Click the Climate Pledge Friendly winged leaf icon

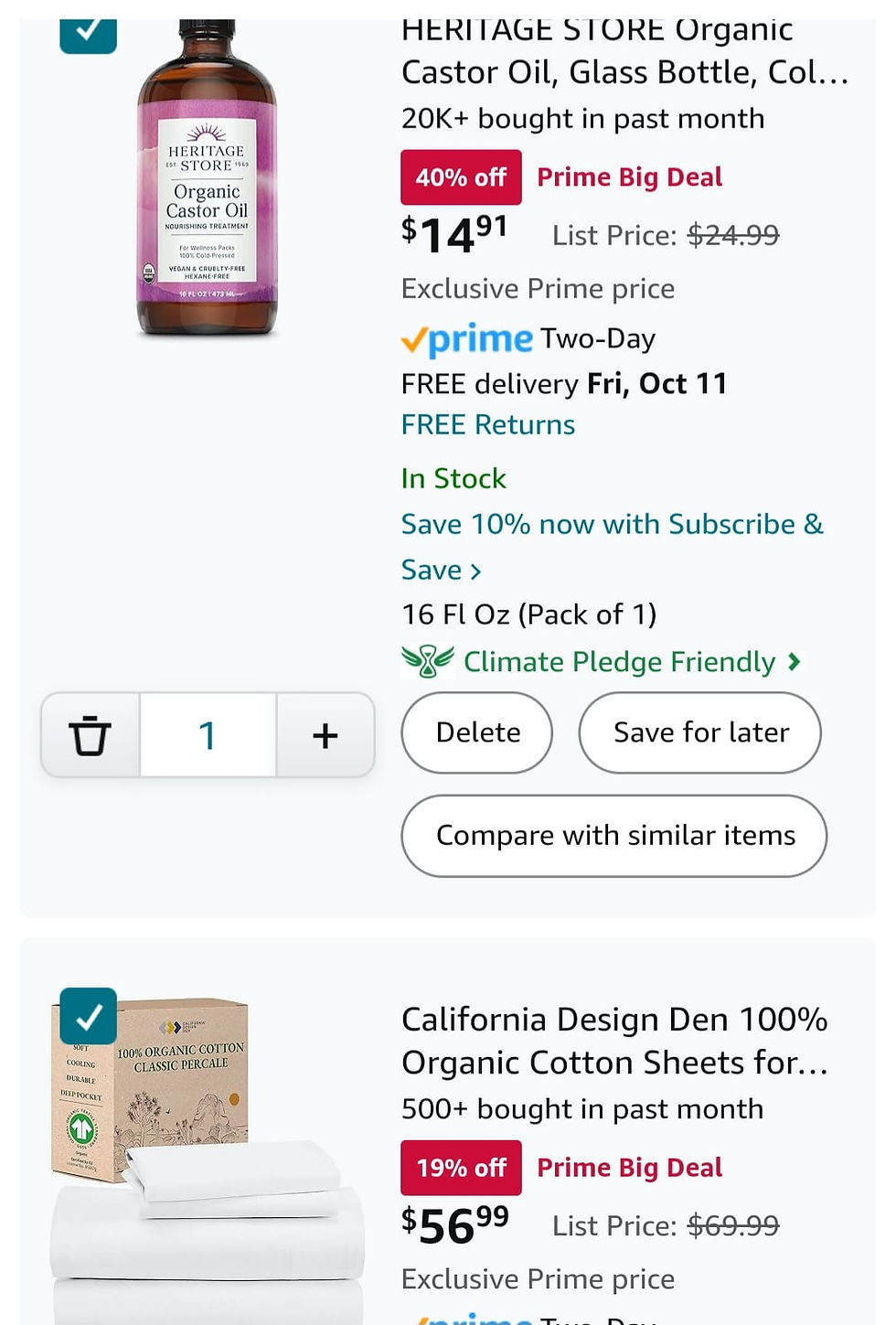[427, 660]
